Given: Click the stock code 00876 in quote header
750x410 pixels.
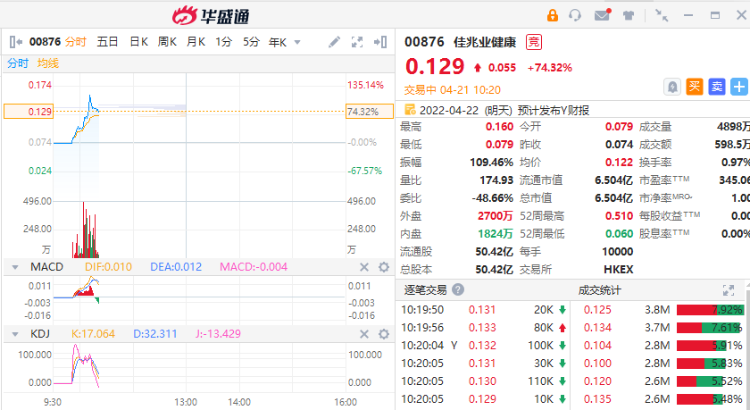Looking at the screenshot, I should click(x=424, y=42).
